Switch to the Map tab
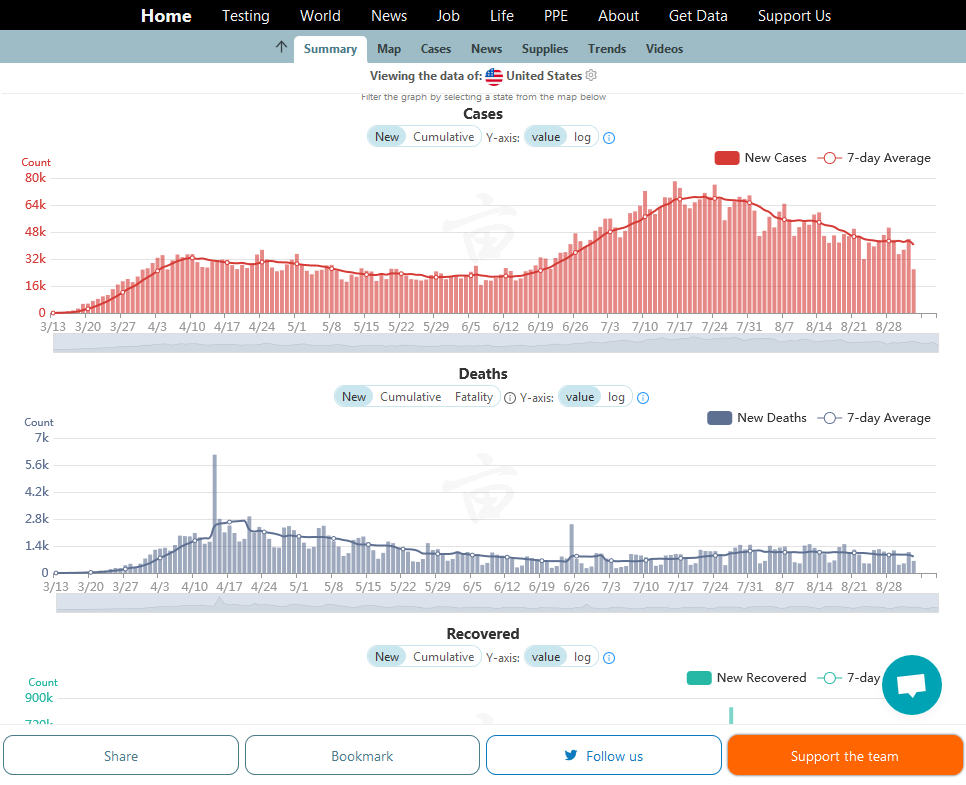 389,49
